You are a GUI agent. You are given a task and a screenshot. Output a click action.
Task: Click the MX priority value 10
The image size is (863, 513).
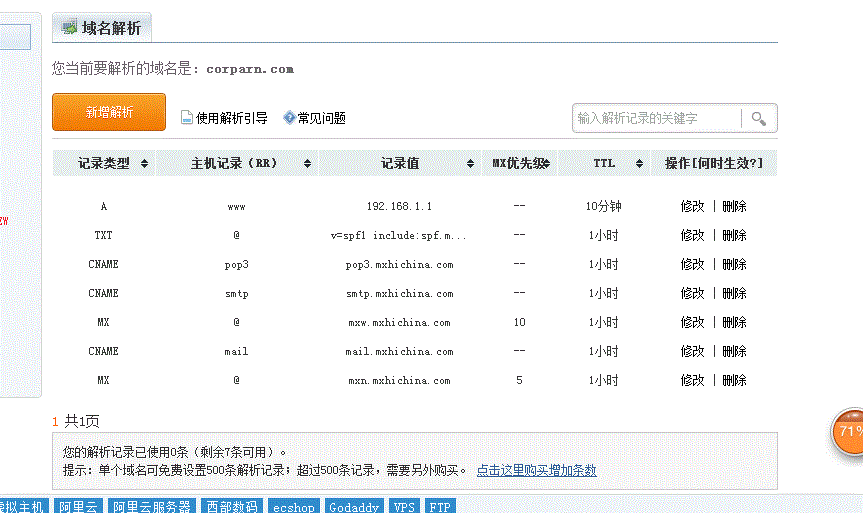tap(520, 323)
